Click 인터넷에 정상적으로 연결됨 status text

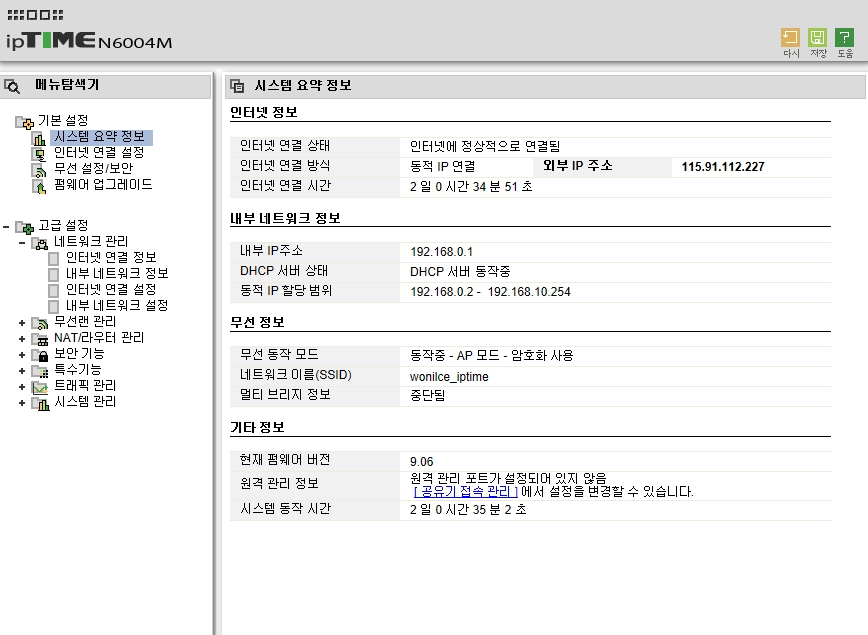(x=485, y=147)
